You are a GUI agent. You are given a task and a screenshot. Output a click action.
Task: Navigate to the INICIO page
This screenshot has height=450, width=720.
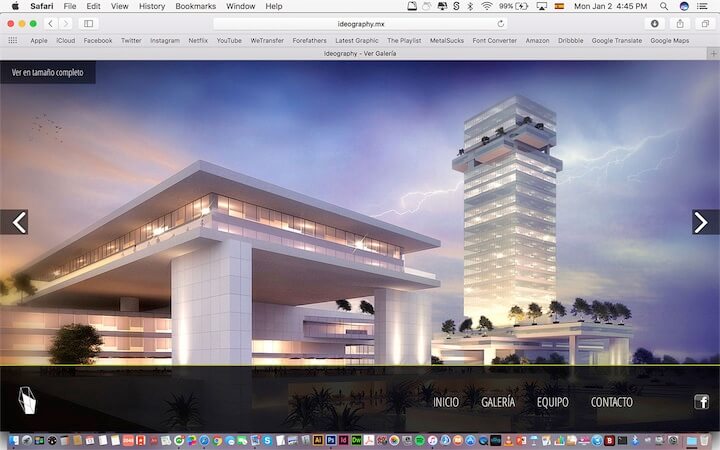(x=446, y=402)
